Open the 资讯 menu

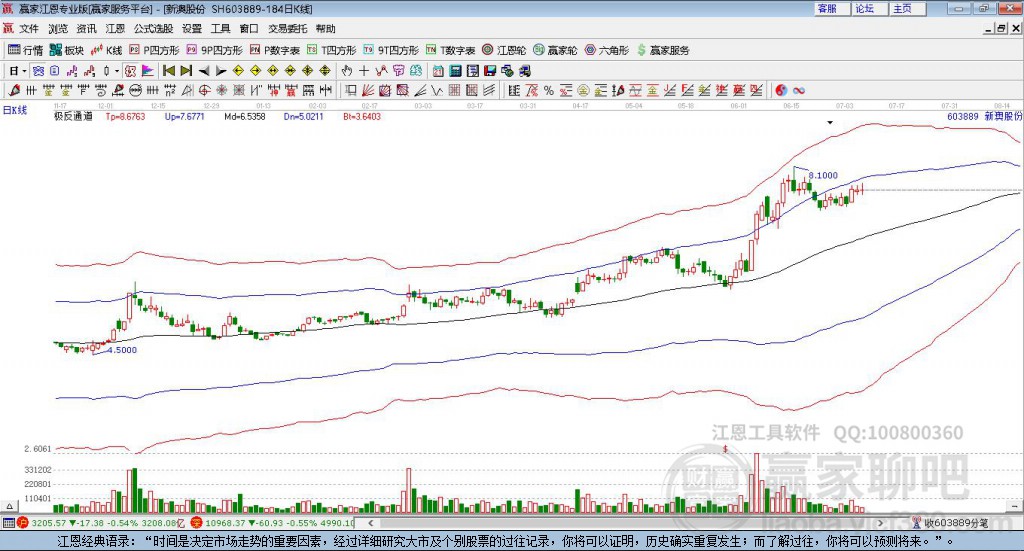coord(86,29)
